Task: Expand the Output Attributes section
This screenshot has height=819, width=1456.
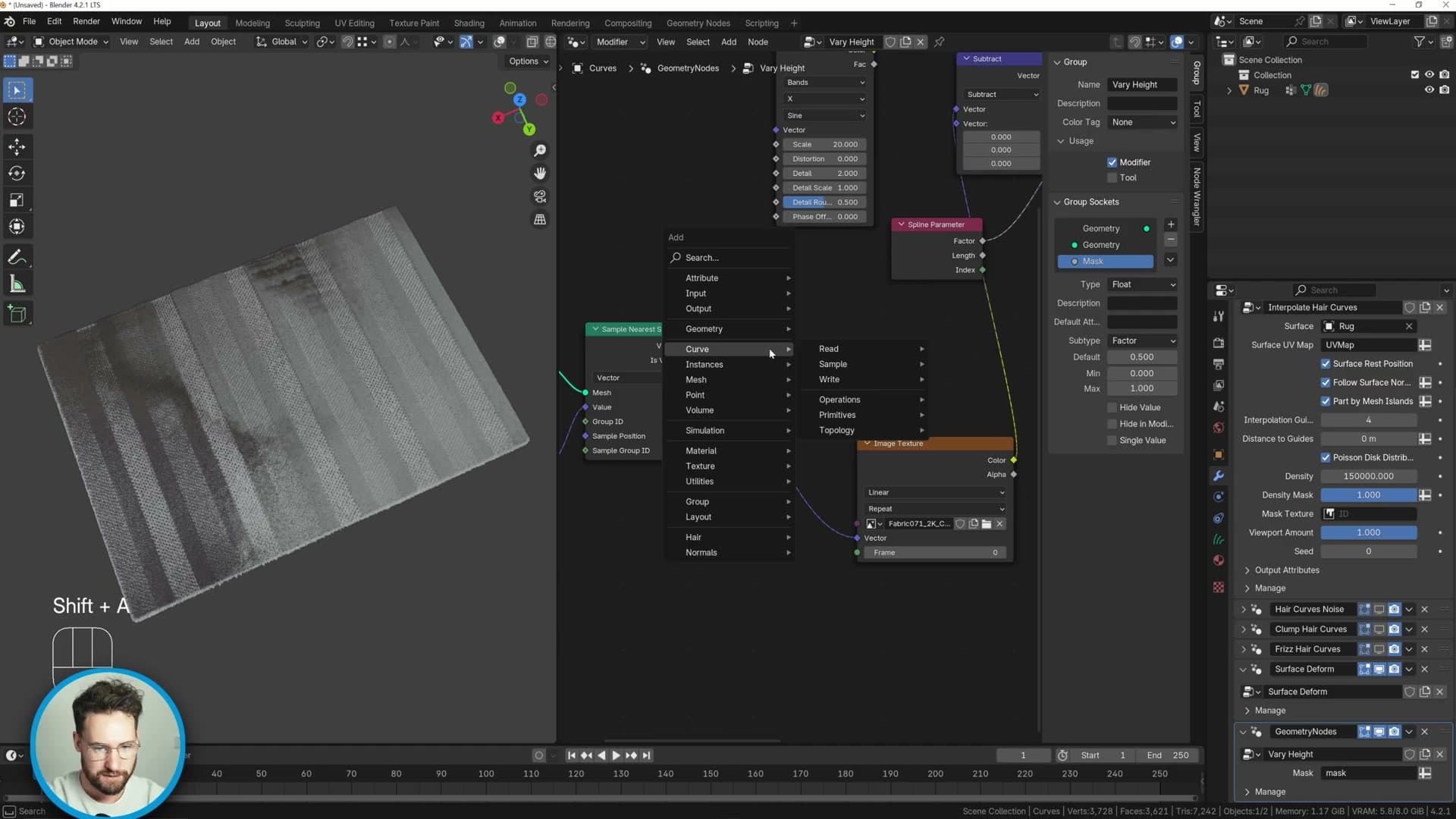Action: (1287, 570)
